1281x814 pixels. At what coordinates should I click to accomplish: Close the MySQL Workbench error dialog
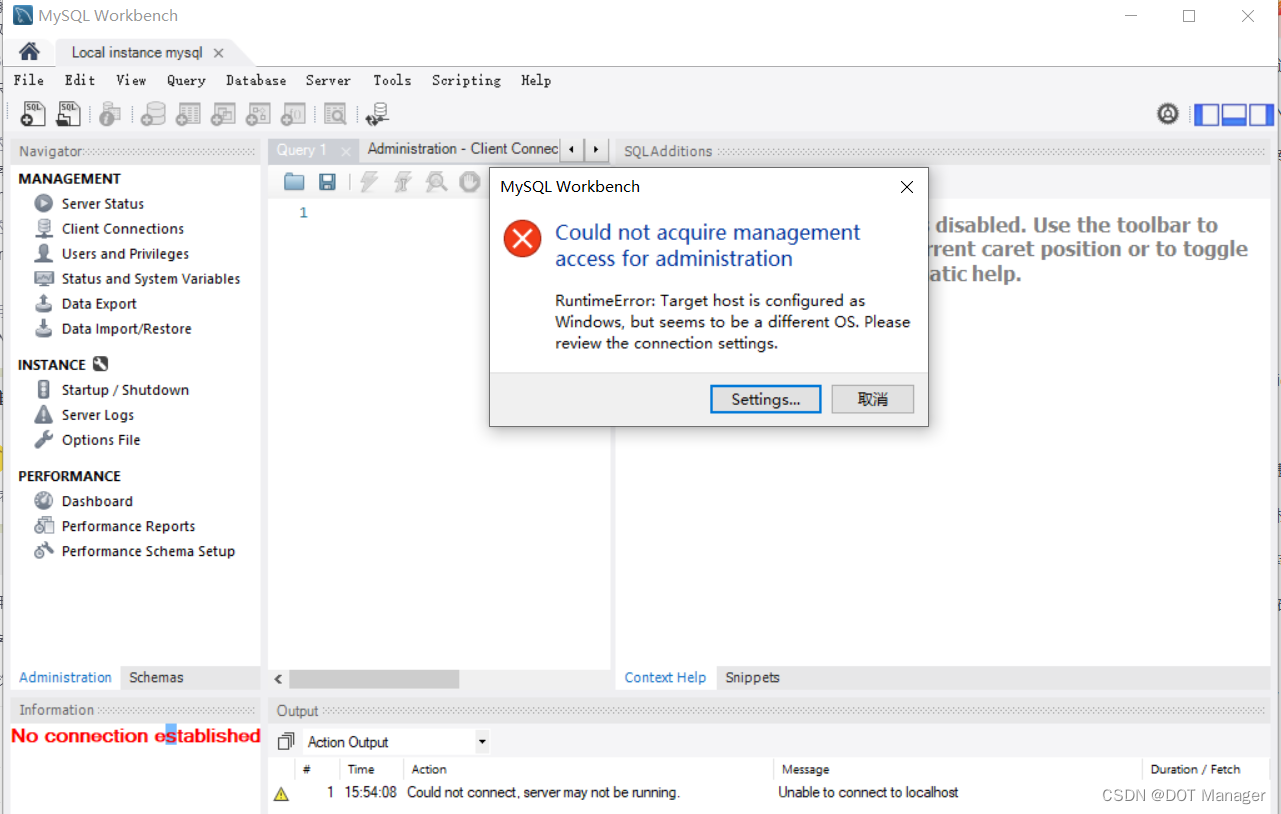(906, 187)
